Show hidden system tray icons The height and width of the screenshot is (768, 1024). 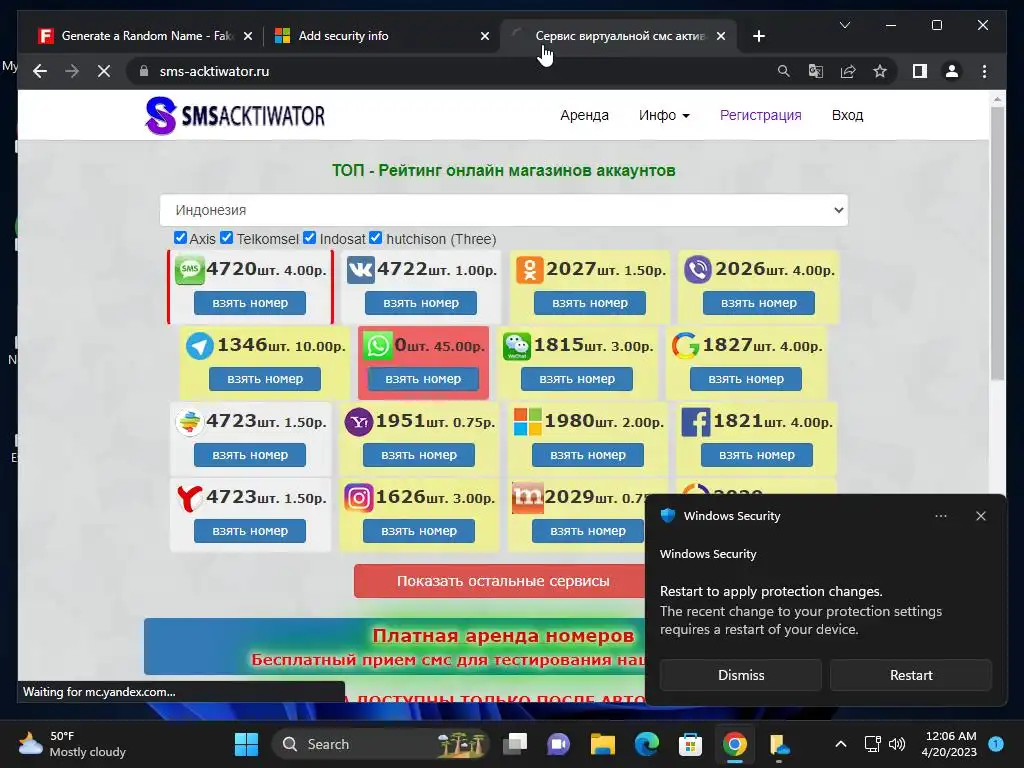[840, 744]
